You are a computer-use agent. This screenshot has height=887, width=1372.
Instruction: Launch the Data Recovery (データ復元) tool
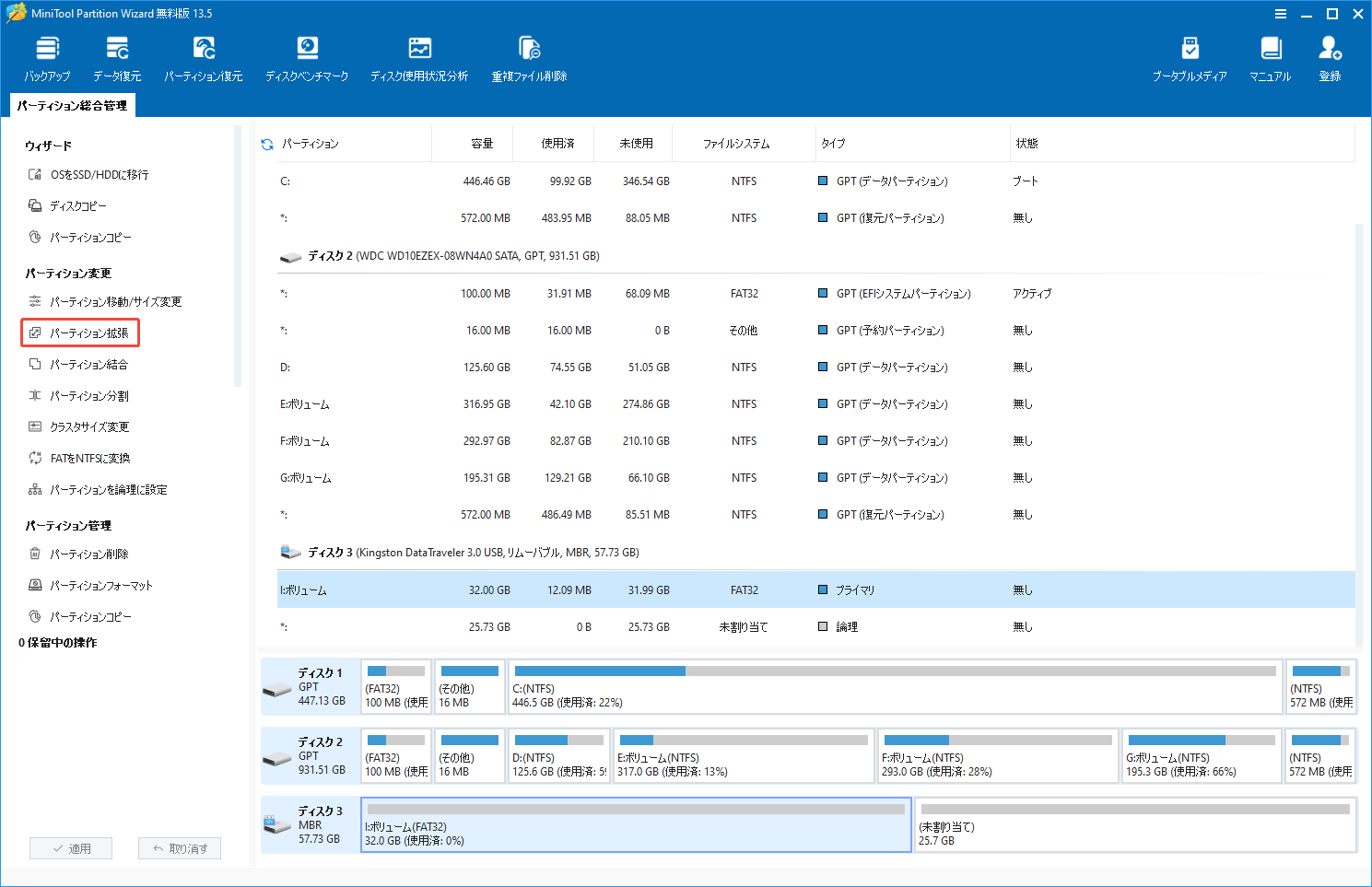[x=117, y=57]
